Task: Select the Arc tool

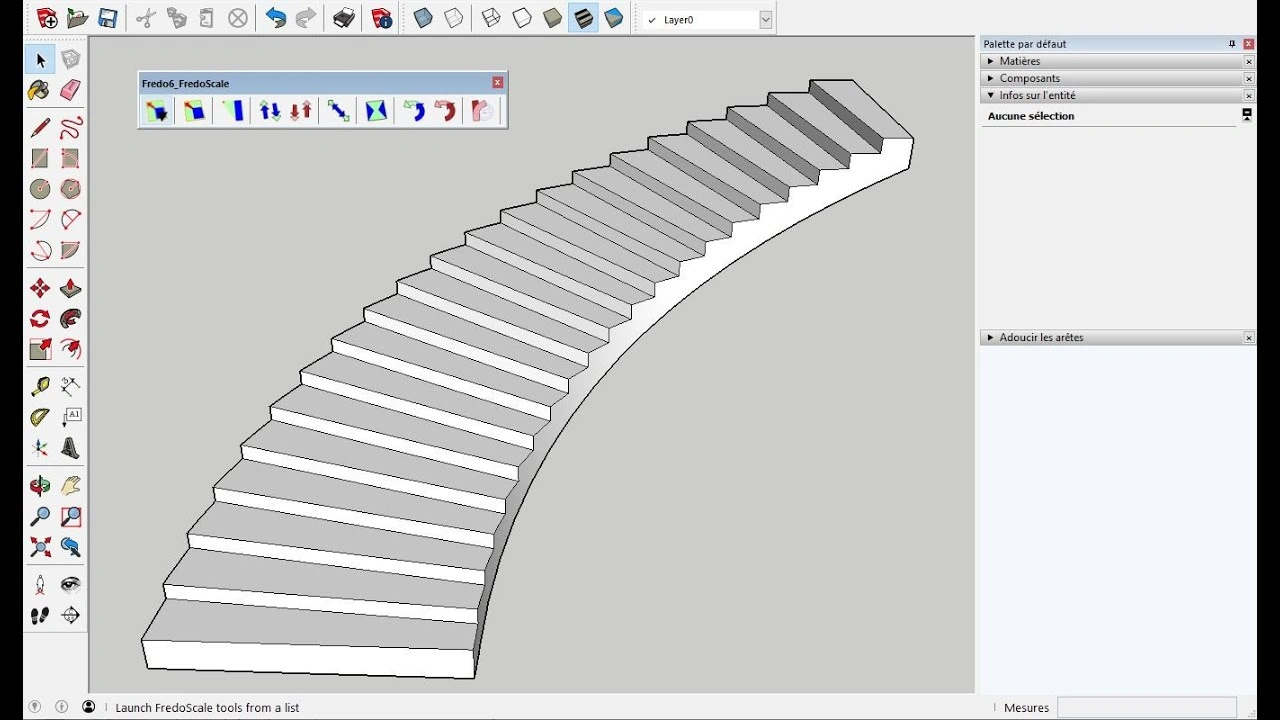Action: tap(40, 219)
